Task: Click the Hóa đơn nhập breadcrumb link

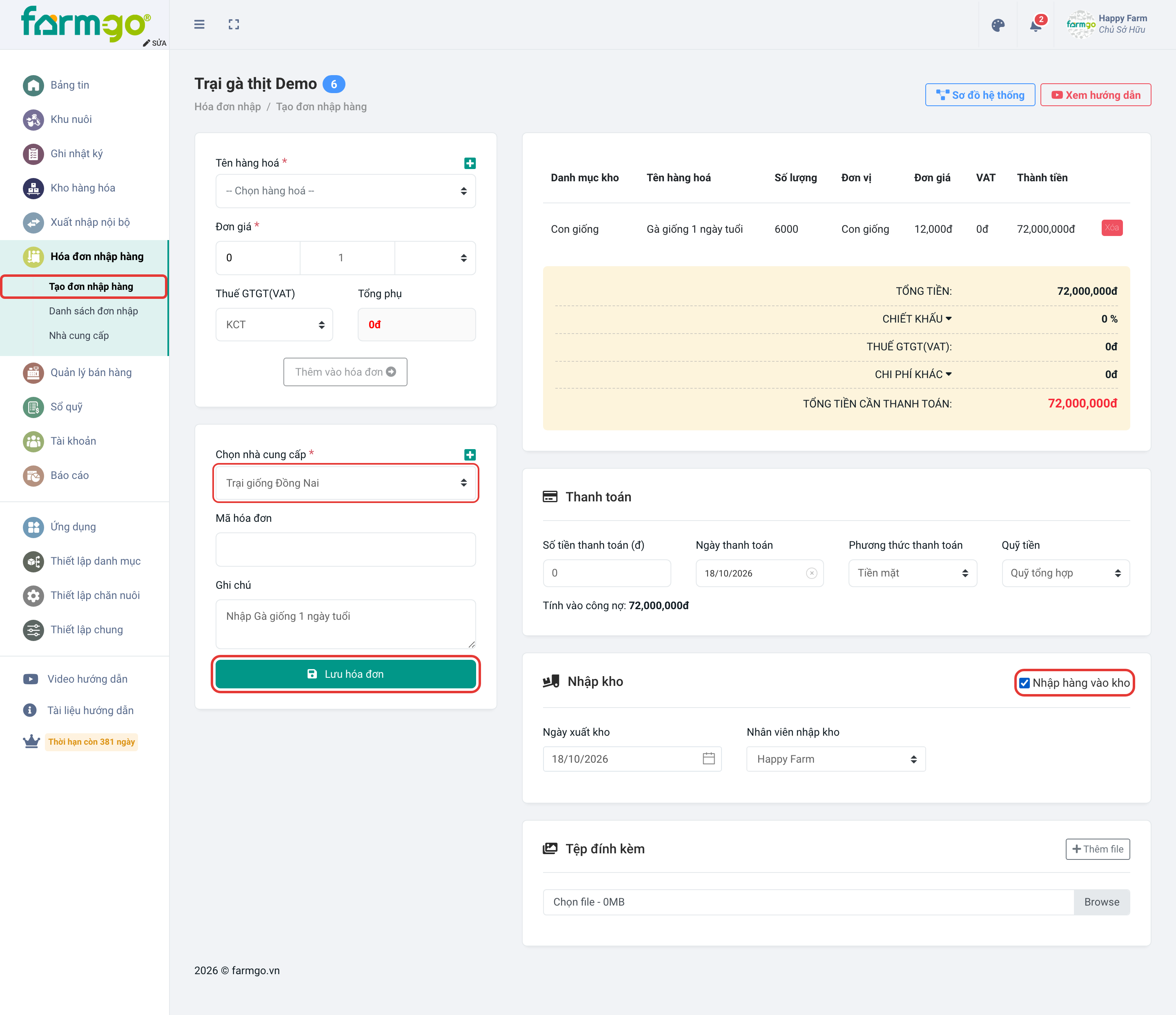Action: pyautogui.click(x=227, y=107)
